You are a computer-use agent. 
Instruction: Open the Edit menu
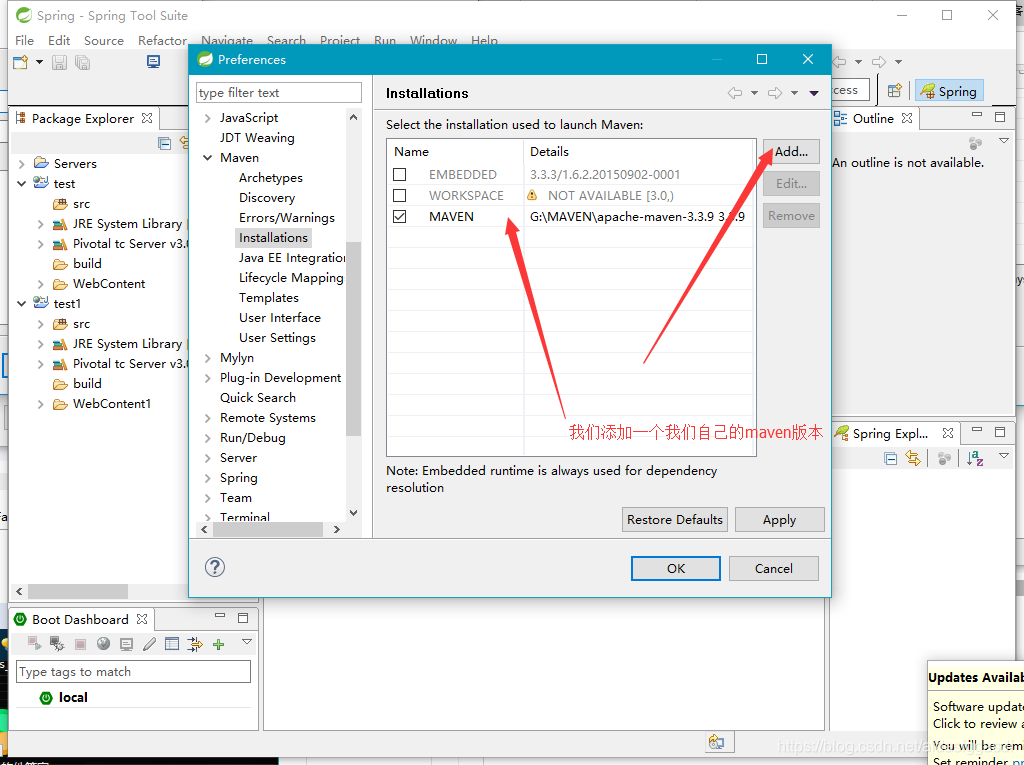click(59, 41)
